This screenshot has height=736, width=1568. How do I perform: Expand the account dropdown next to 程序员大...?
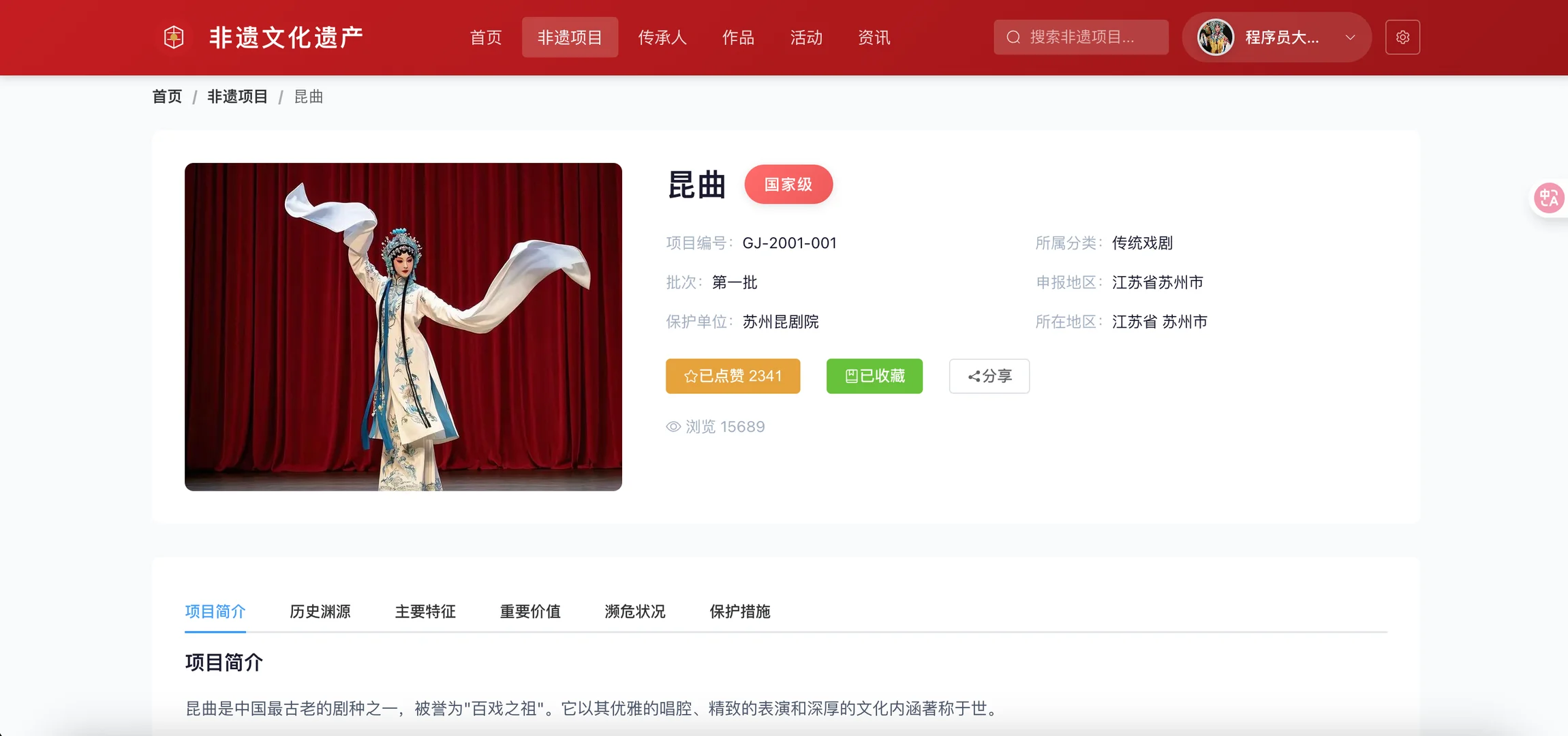tap(1351, 37)
